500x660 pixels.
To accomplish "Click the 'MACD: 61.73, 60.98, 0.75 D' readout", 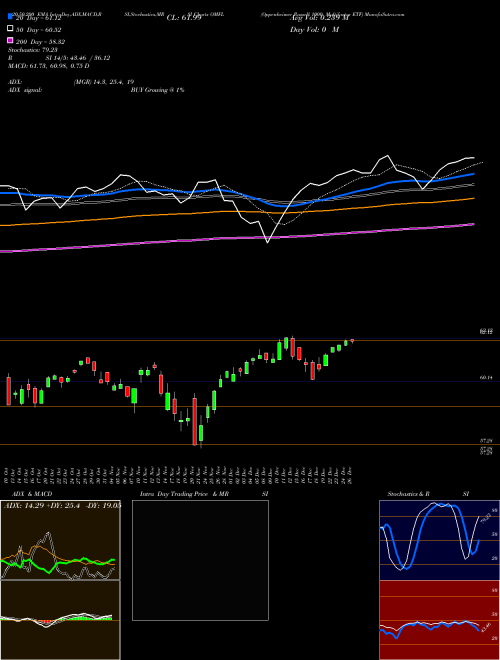I will (x=48, y=66).
